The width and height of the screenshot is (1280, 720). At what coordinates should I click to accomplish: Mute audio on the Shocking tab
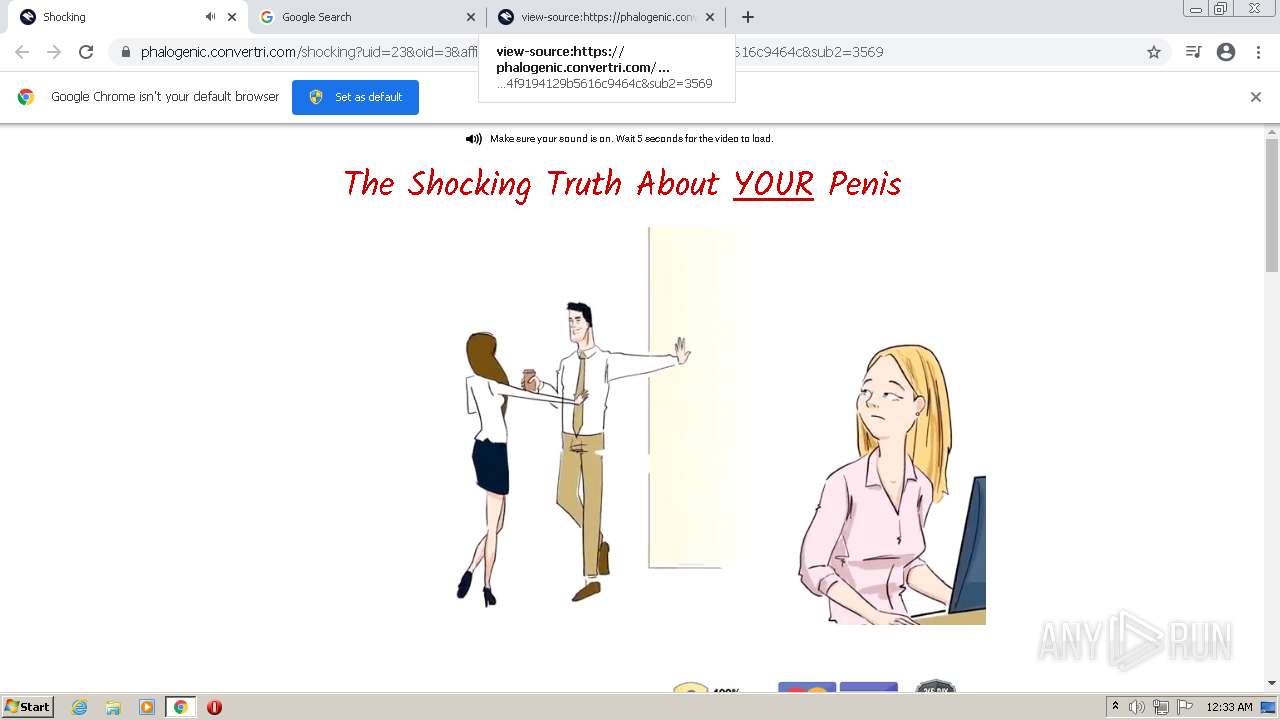click(x=210, y=17)
